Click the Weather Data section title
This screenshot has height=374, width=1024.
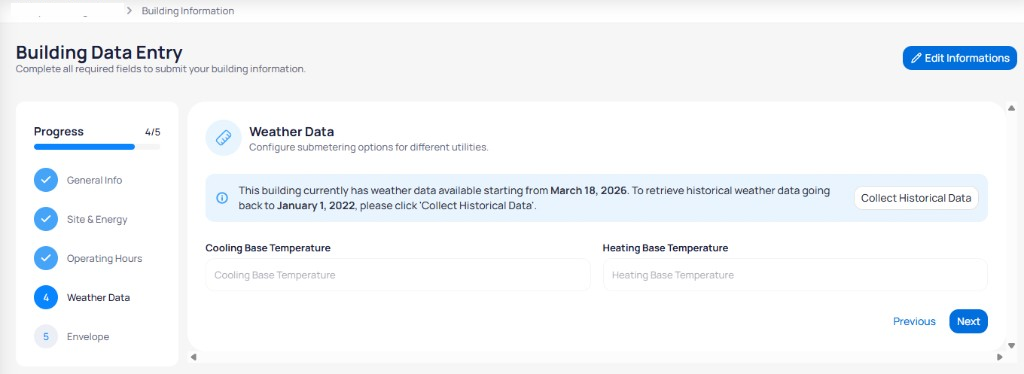click(291, 132)
